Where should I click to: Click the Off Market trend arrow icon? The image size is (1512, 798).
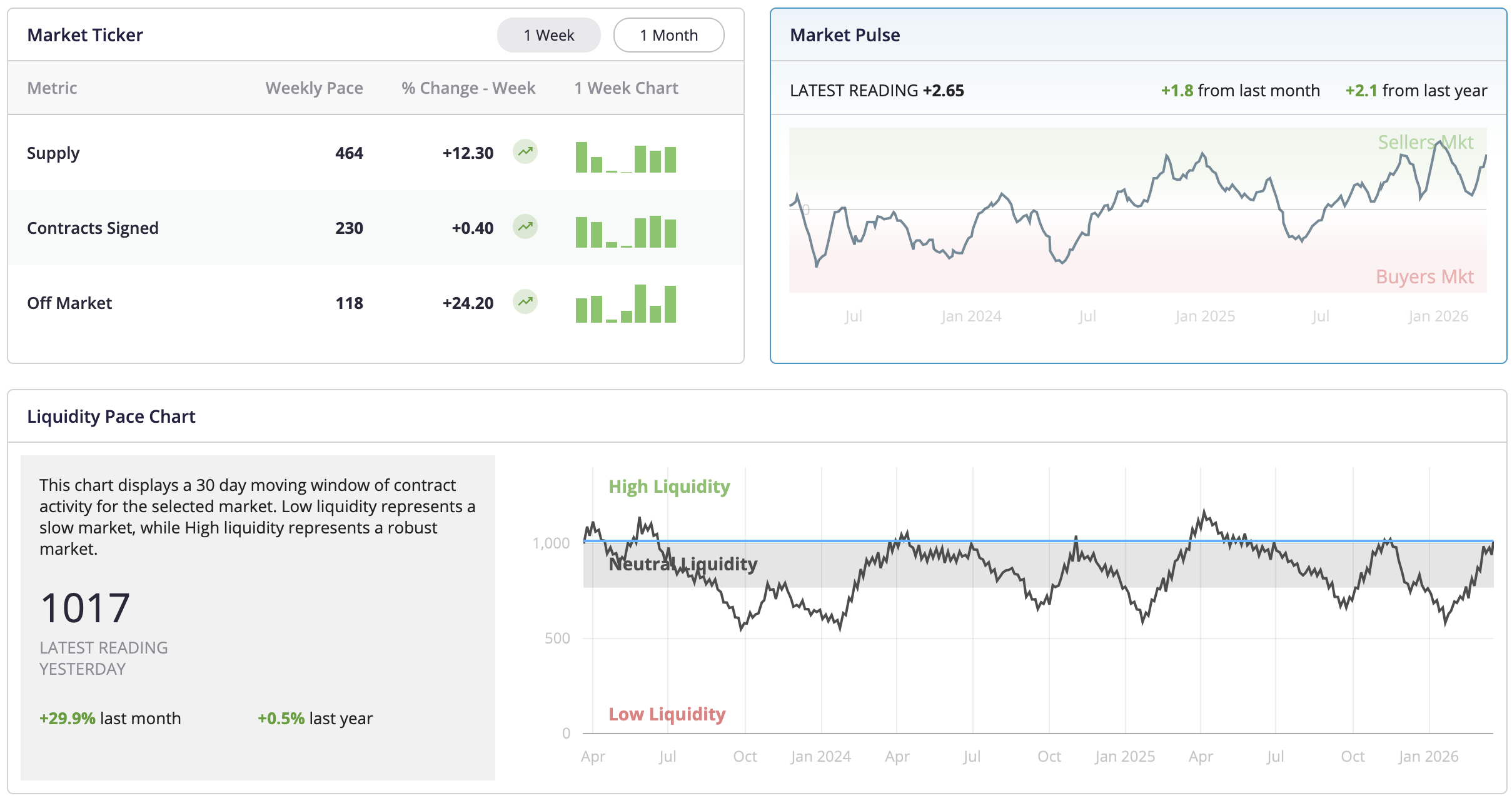525,302
